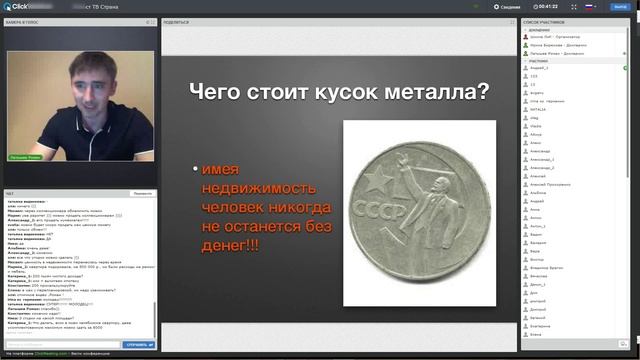Toggle full screen mode in the top bar

point(574,7)
